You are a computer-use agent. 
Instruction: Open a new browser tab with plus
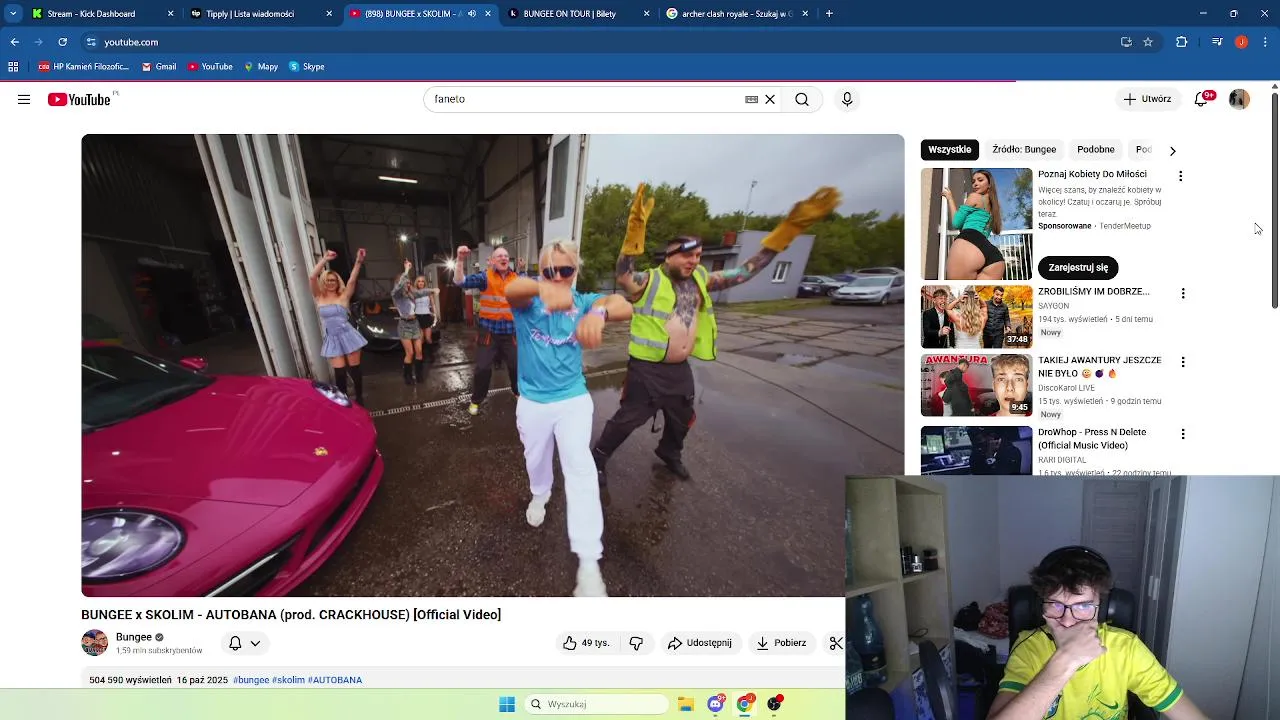(829, 14)
